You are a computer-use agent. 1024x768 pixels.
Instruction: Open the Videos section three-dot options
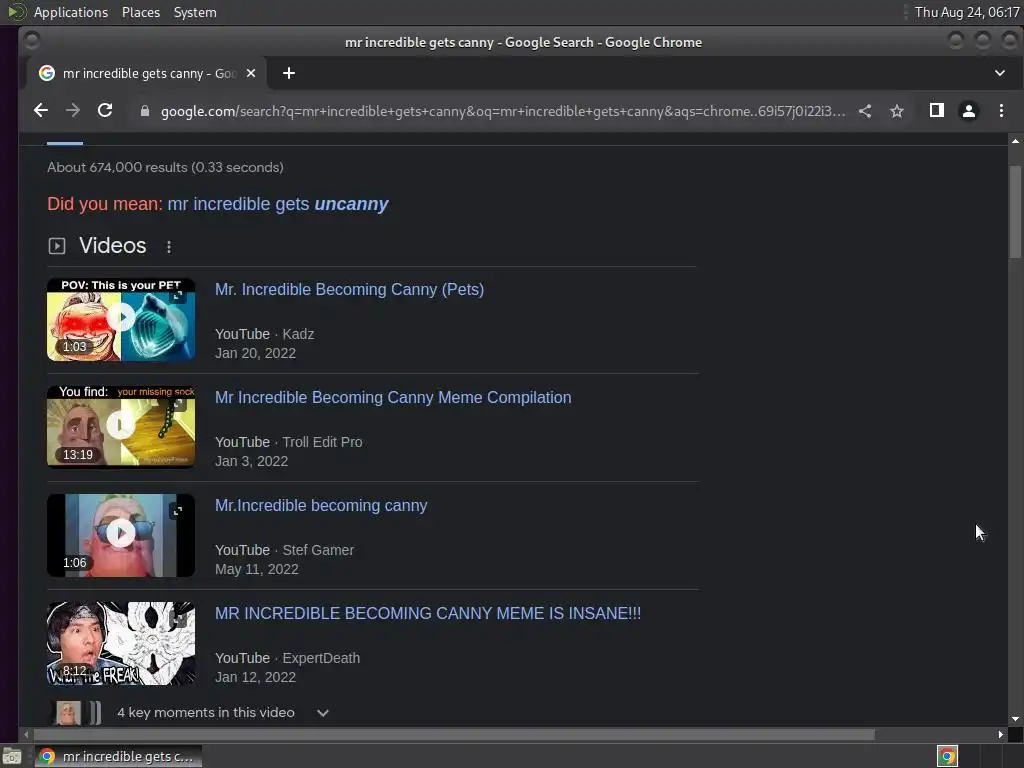coord(169,247)
